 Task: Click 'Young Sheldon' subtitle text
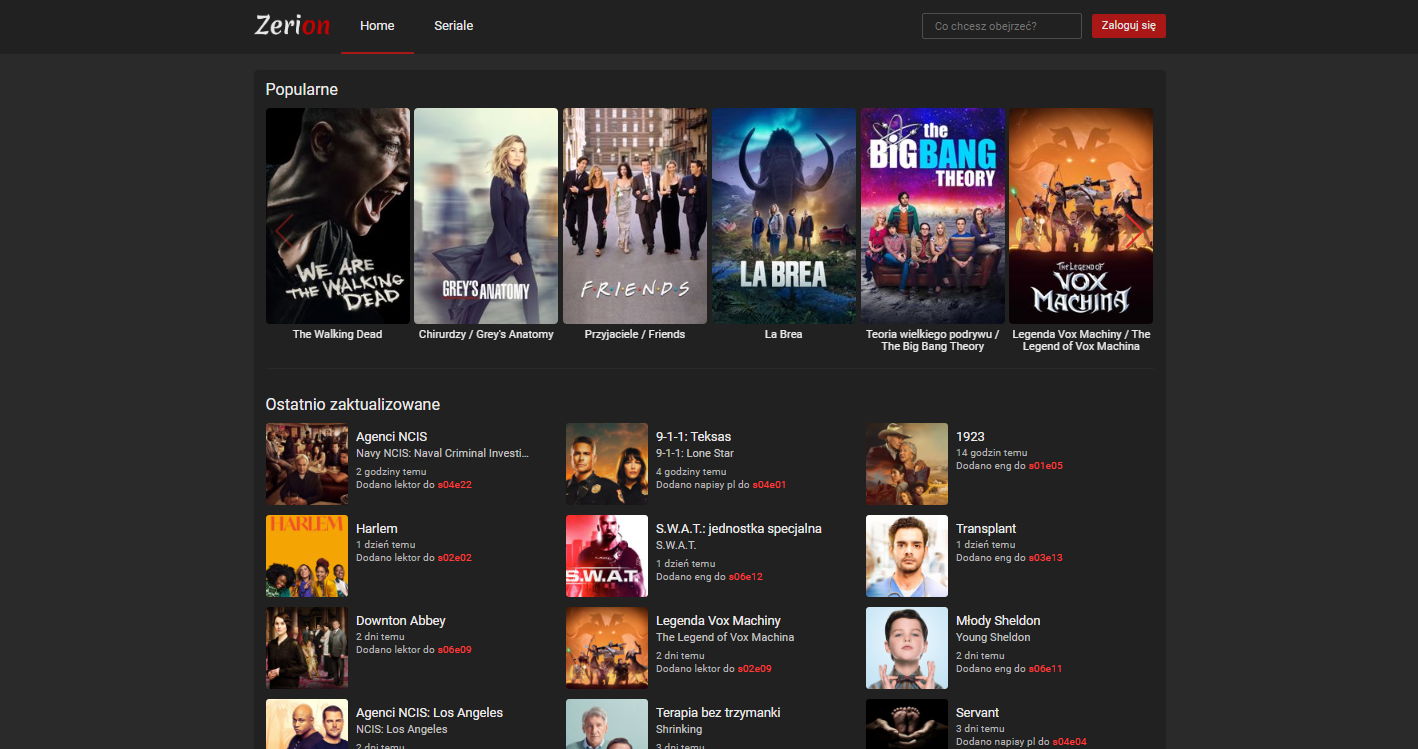(993, 637)
